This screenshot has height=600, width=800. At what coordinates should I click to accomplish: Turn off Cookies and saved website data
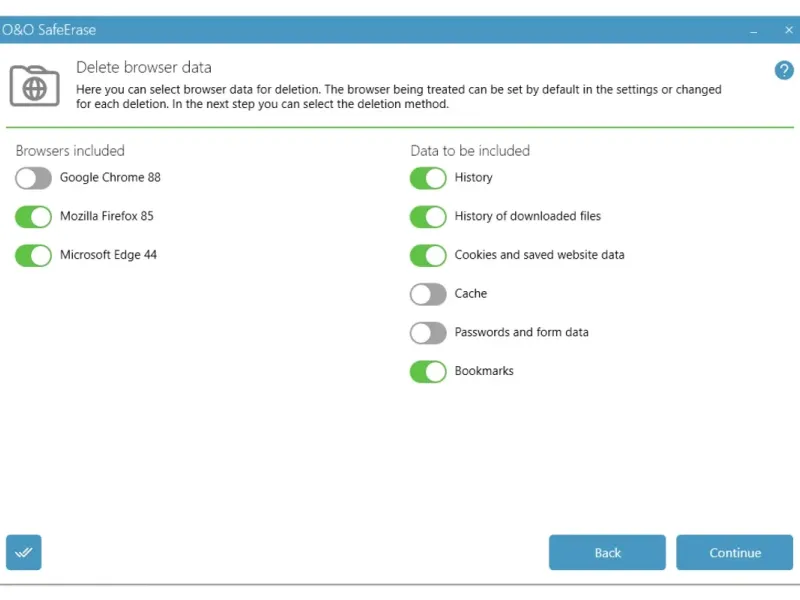click(x=428, y=255)
